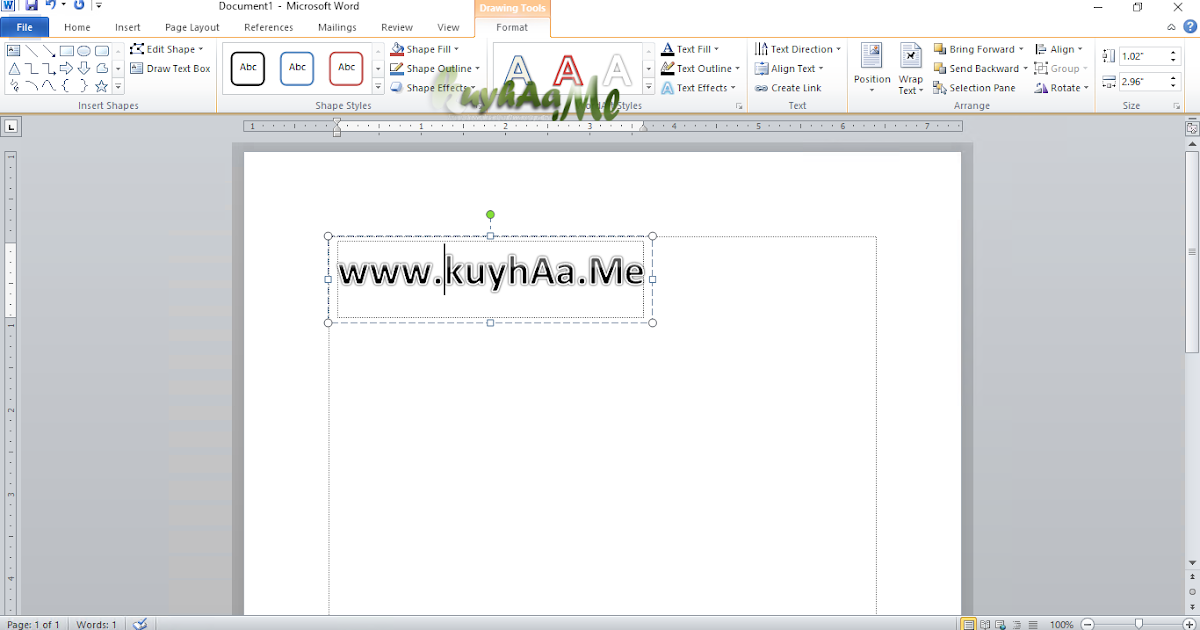This screenshot has width=1200, height=630.
Task: Click the tab selector box beside the ruler
Action: coord(11,127)
